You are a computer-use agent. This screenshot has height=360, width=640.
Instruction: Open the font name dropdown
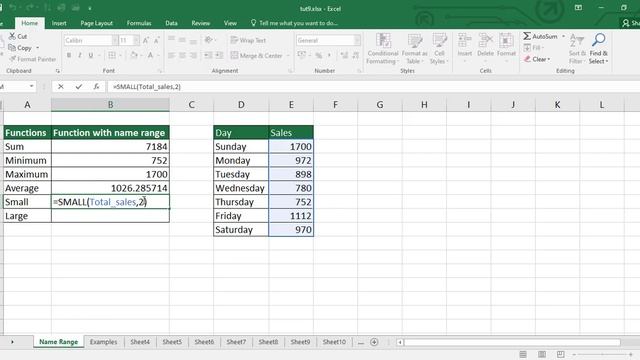pos(115,40)
